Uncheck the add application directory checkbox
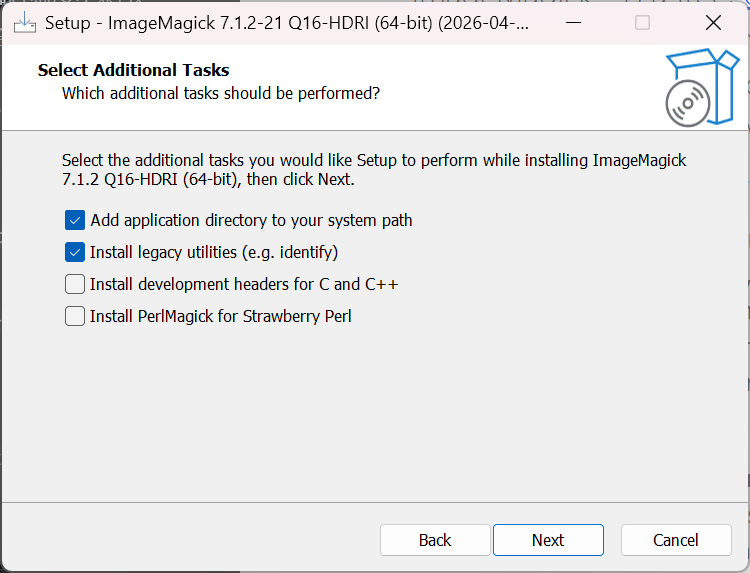The image size is (750, 573). [x=75, y=220]
